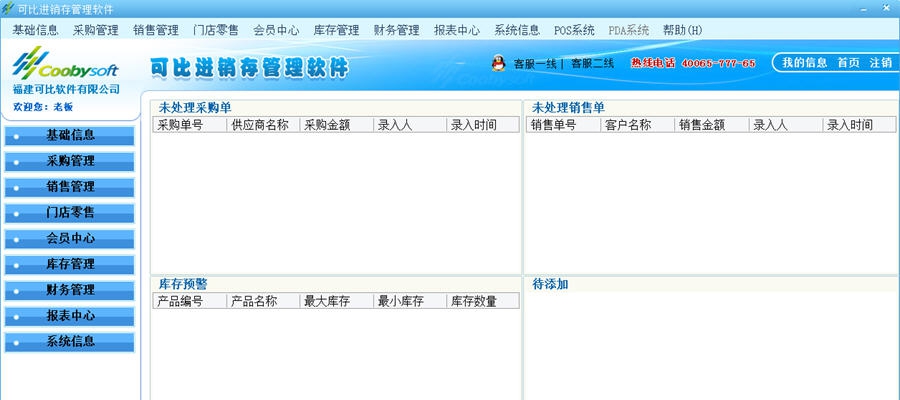Click the 销售单号 column header
Viewport: 900px width, 400px height.
click(564, 125)
